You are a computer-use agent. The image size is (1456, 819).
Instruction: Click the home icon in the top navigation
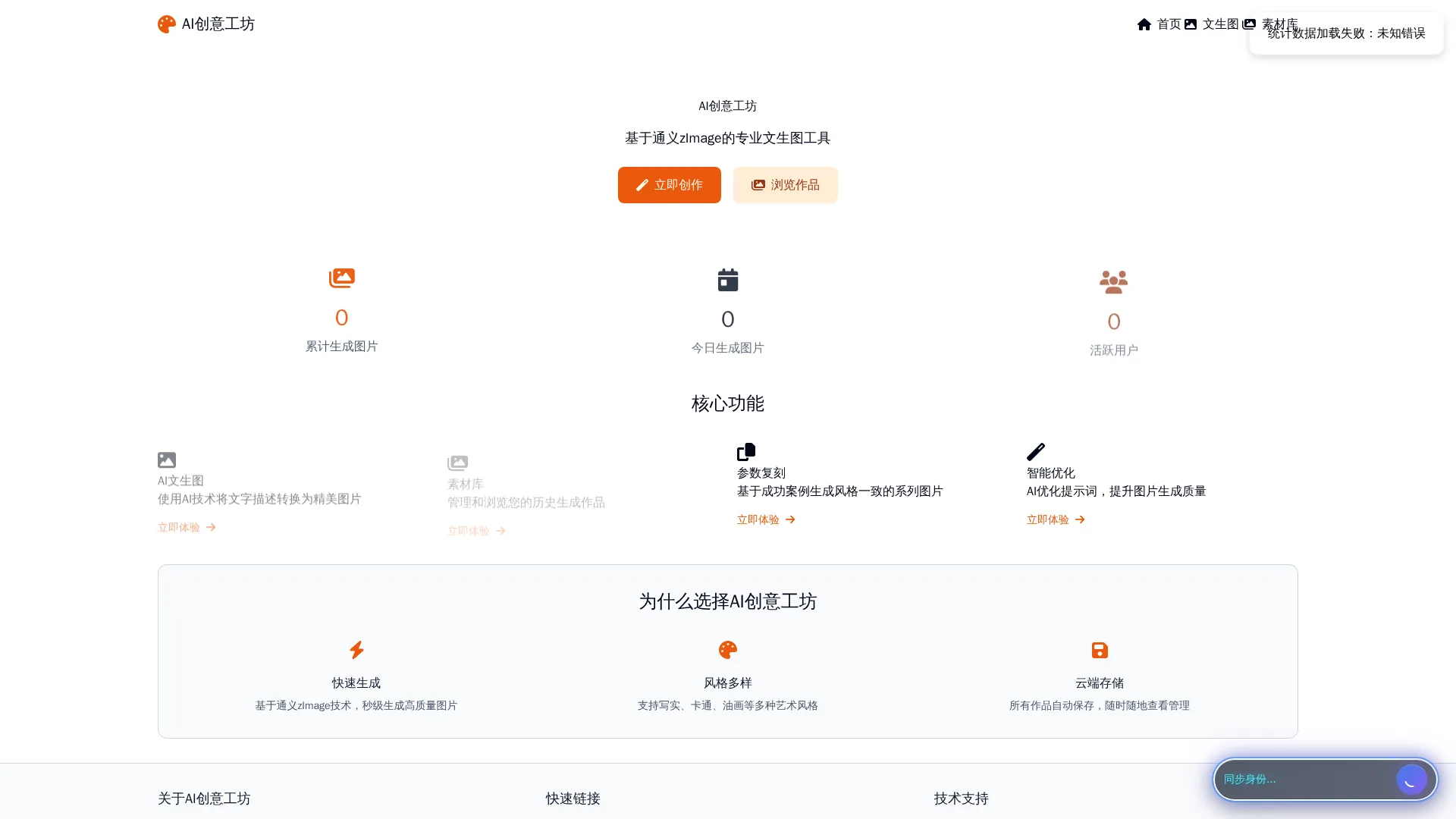[x=1144, y=24]
